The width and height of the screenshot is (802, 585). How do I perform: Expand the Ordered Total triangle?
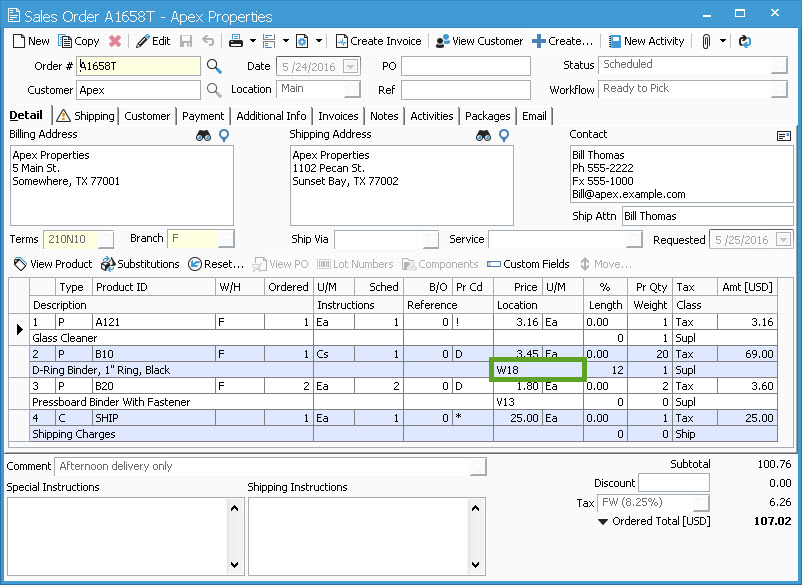coord(603,522)
